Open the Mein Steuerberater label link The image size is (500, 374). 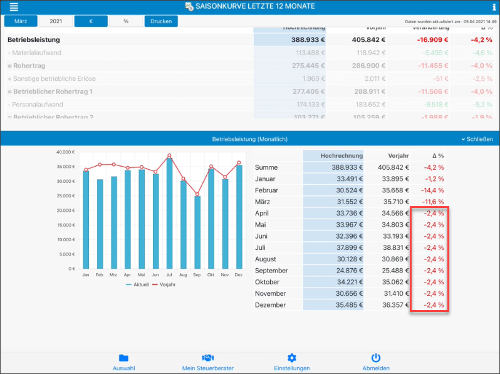pyautogui.click(x=208, y=368)
